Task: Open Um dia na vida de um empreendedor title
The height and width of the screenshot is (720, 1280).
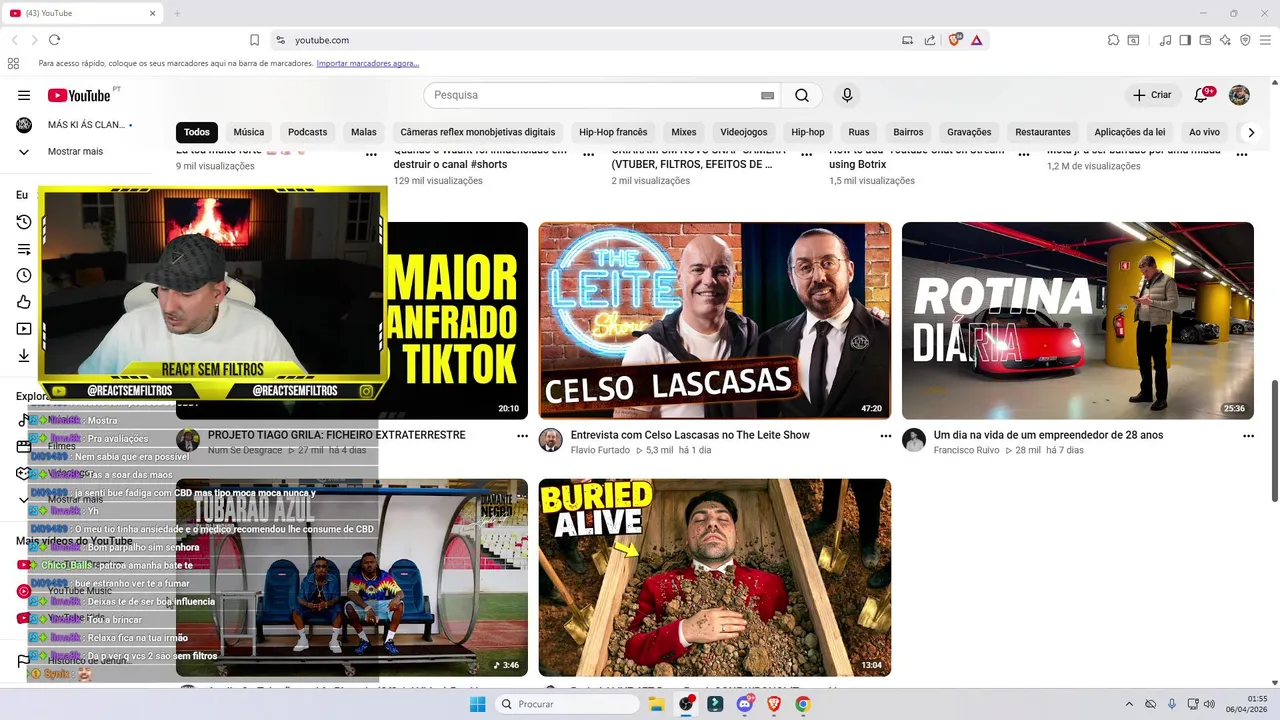Action: pos(1048,435)
